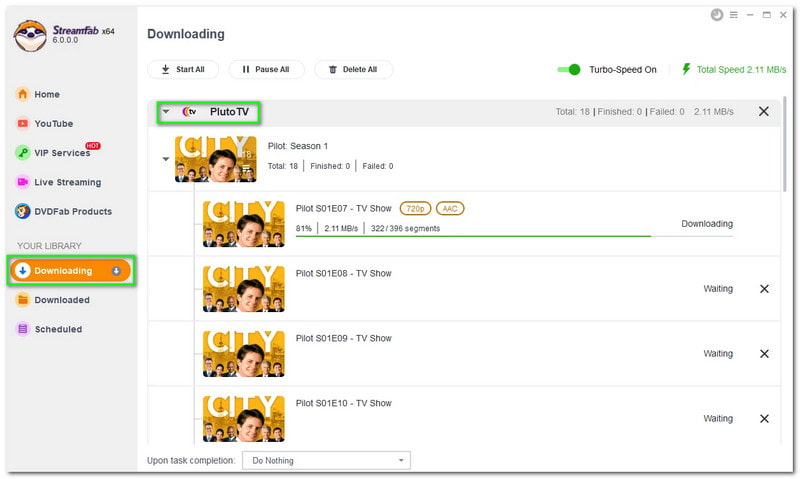The width and height of the screenshot is (800, 479).
Task: Click the PlutoTV service logo icon
Action: coord(189,111)
